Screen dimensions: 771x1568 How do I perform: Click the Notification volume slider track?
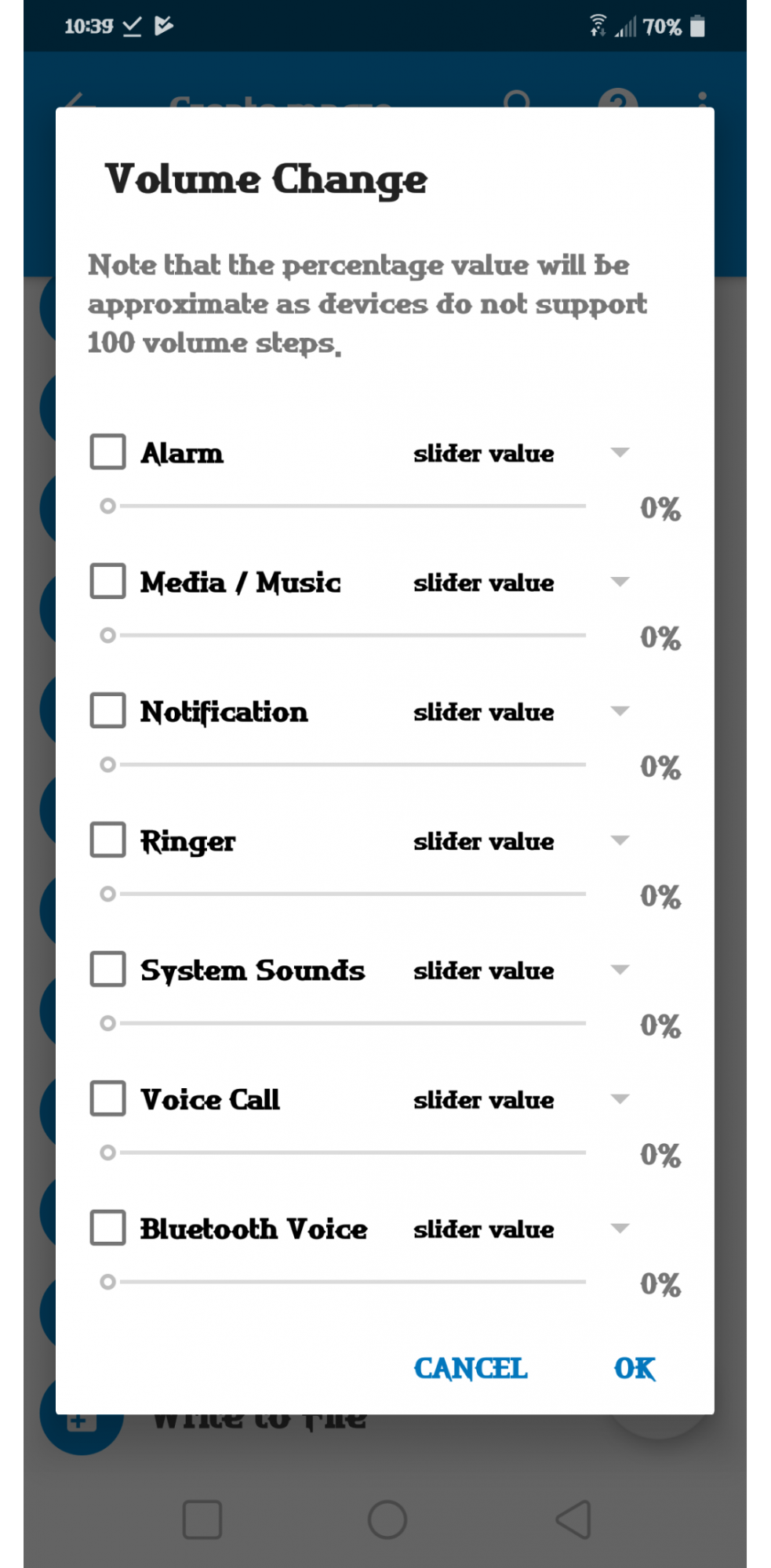pos(353,764)
